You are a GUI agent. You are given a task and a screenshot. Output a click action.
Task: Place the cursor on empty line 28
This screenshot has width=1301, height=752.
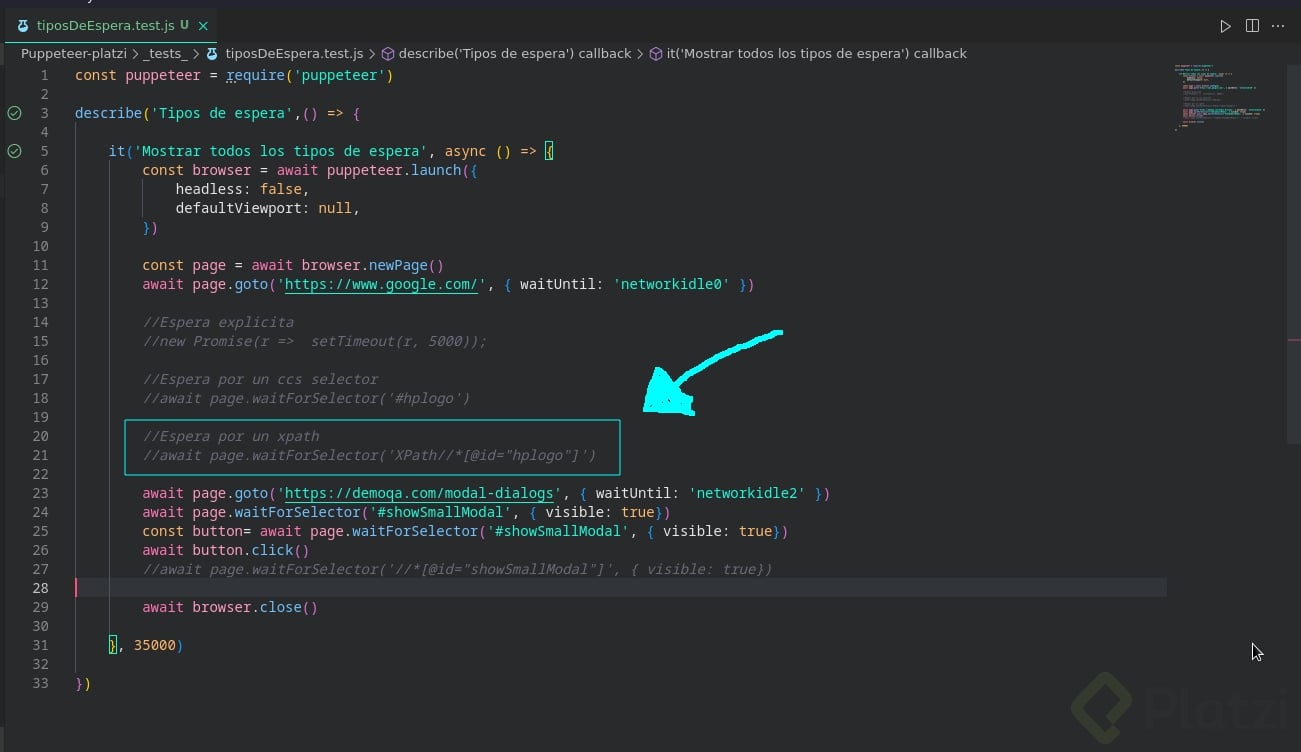pyautogui.click(x=620, y=588)
